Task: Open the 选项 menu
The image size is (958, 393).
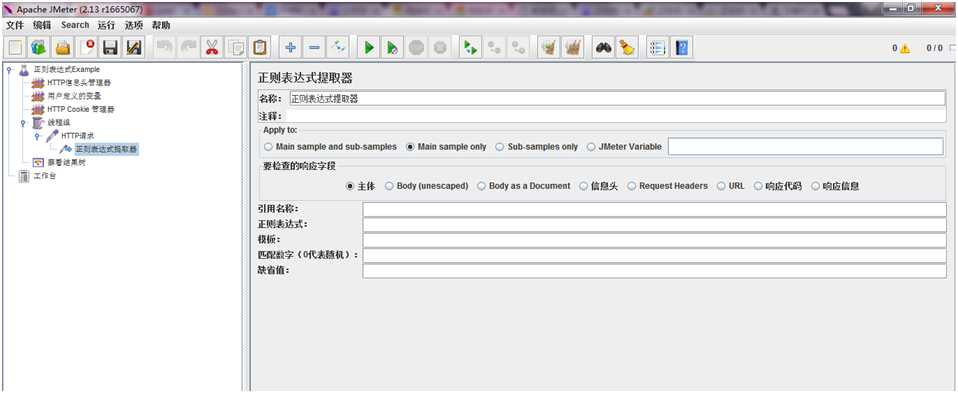Action: coord(134,25)
